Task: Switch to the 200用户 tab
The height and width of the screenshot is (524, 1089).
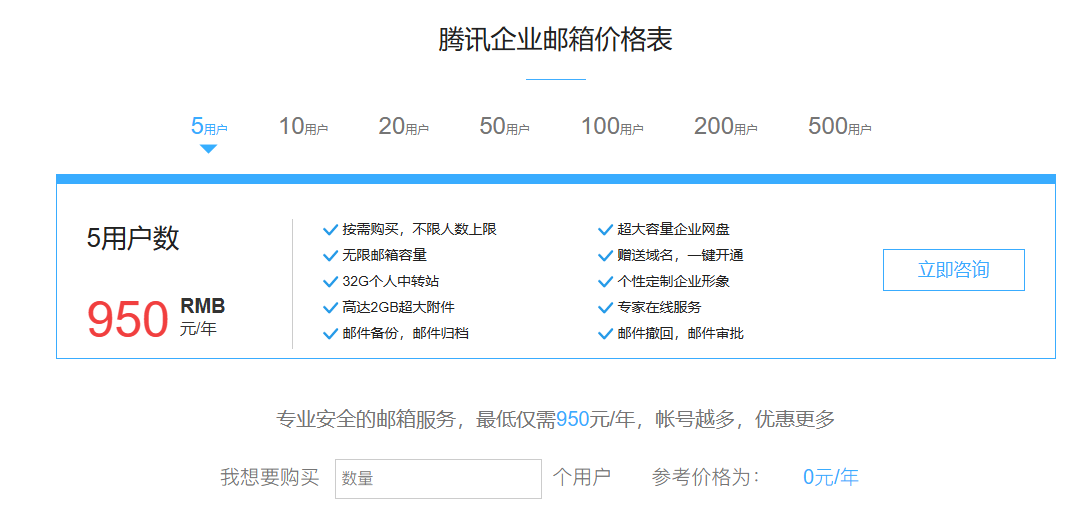Action: pos(725,127)
